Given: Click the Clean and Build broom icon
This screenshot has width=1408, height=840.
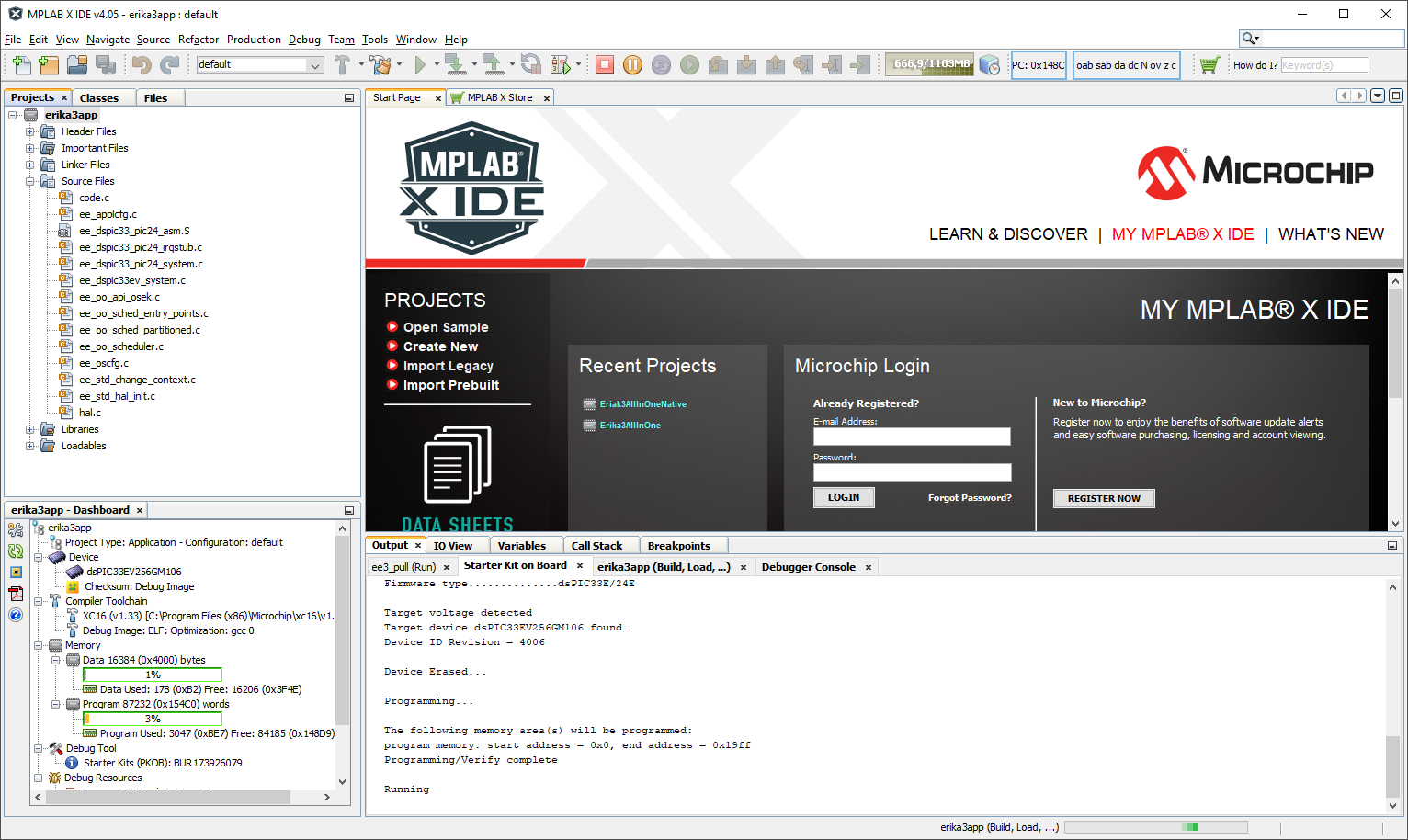Looking at the screenshot, I should pos(380,64).
